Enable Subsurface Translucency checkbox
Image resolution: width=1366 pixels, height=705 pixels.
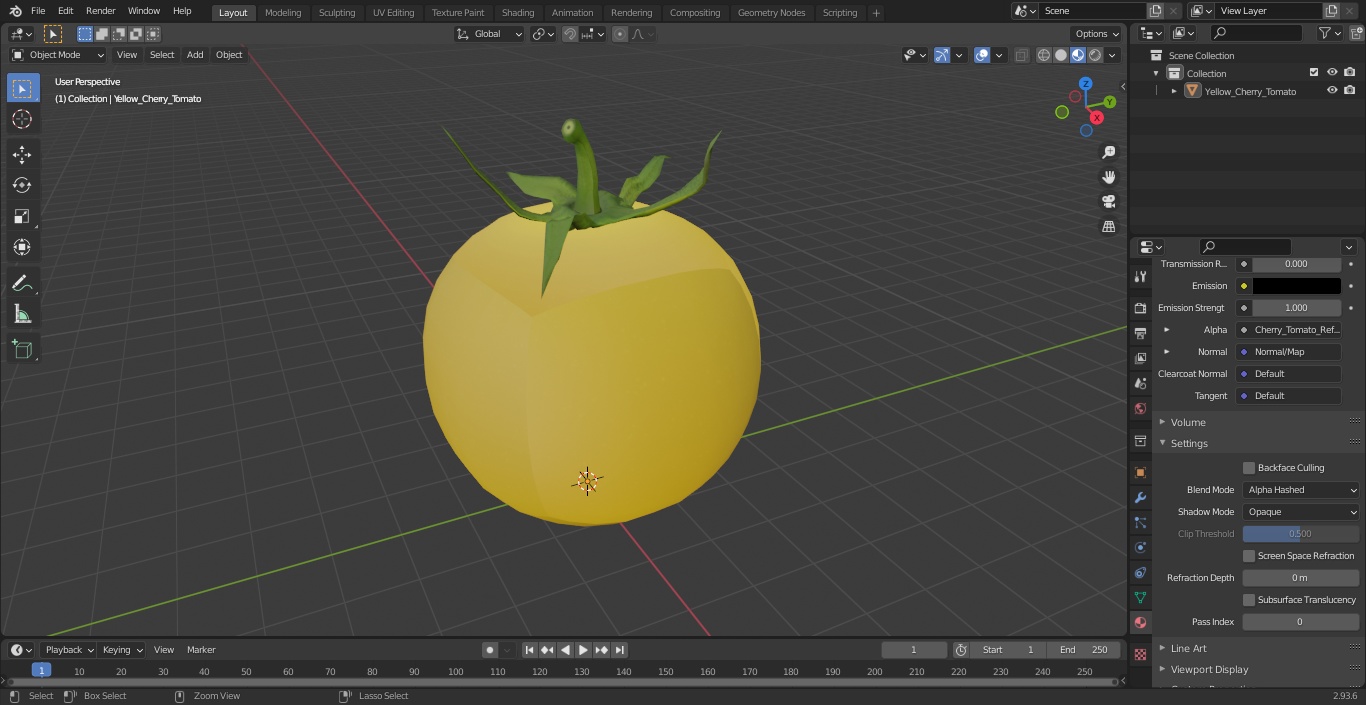coord(1249,600)
